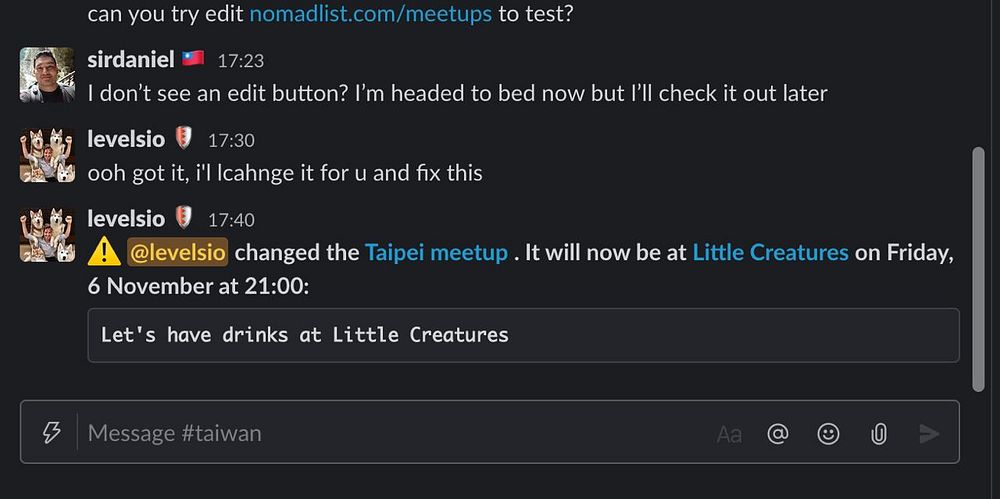Click the 17:40 message timestamp
This screenshot has height=499, width=1000.
(x=231, y=220)
